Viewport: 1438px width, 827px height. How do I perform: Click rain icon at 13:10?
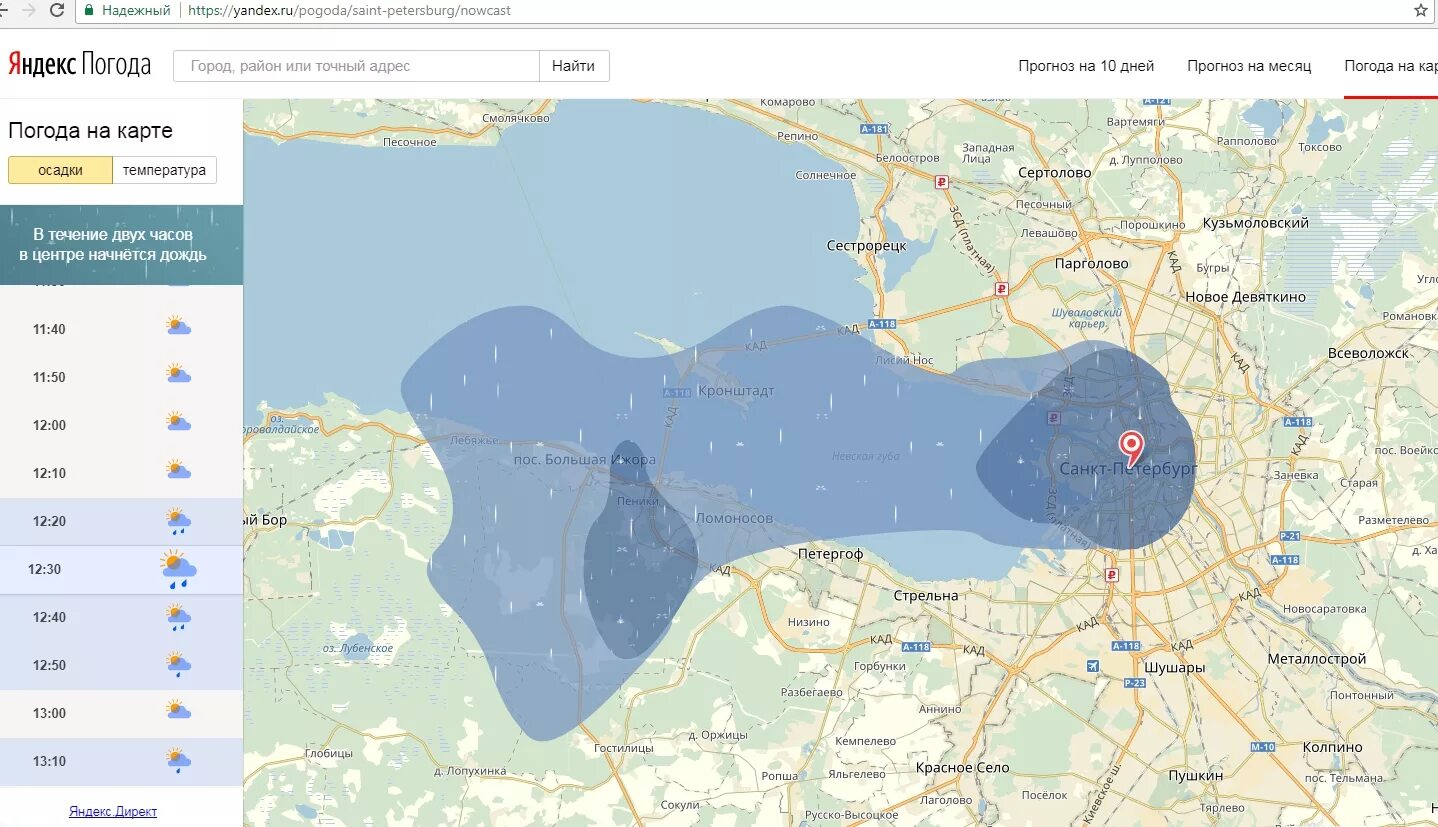pos(178,761)
